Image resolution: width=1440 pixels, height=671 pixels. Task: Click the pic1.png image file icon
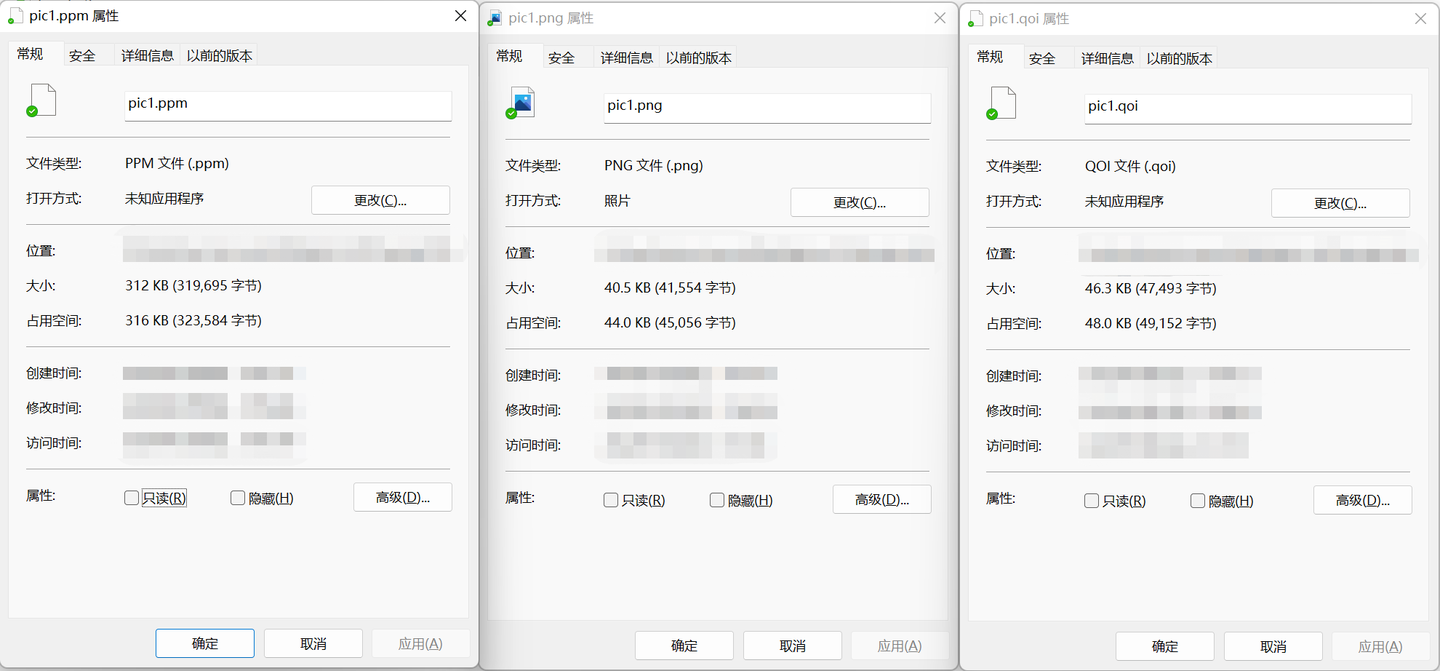click(x=521, y=103)
